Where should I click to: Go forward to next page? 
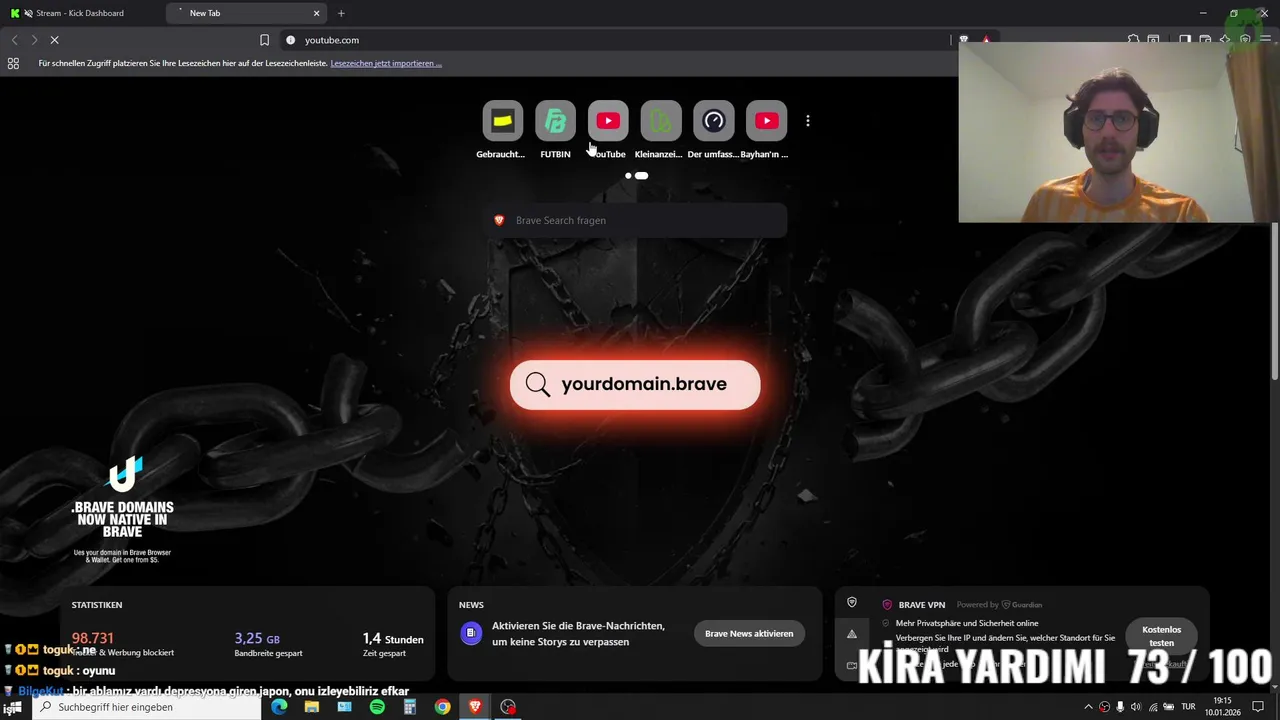tap(34, 40)
